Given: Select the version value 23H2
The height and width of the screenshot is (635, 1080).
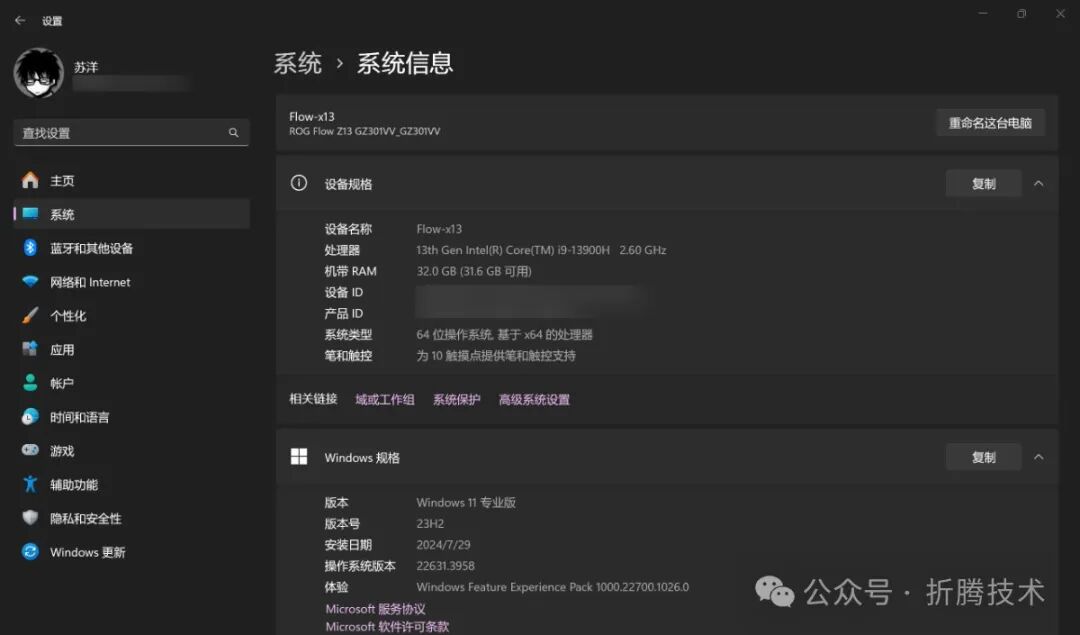Looking at the screenshot, I should (430, 523).
